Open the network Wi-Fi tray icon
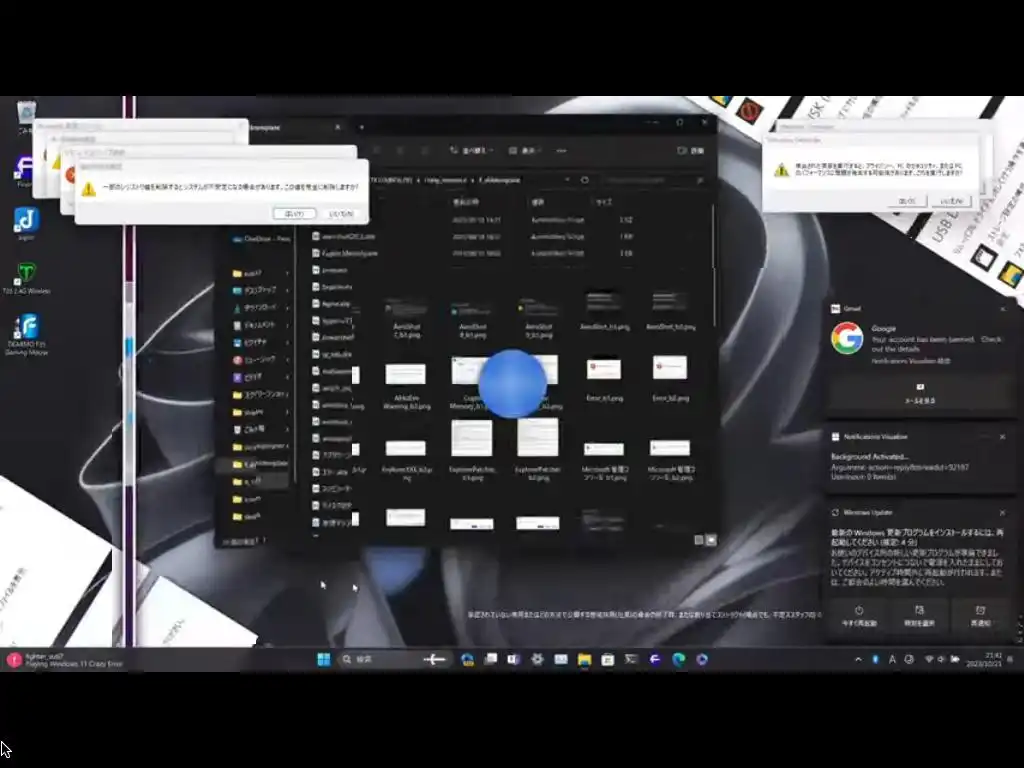 (x=929, y=660)
